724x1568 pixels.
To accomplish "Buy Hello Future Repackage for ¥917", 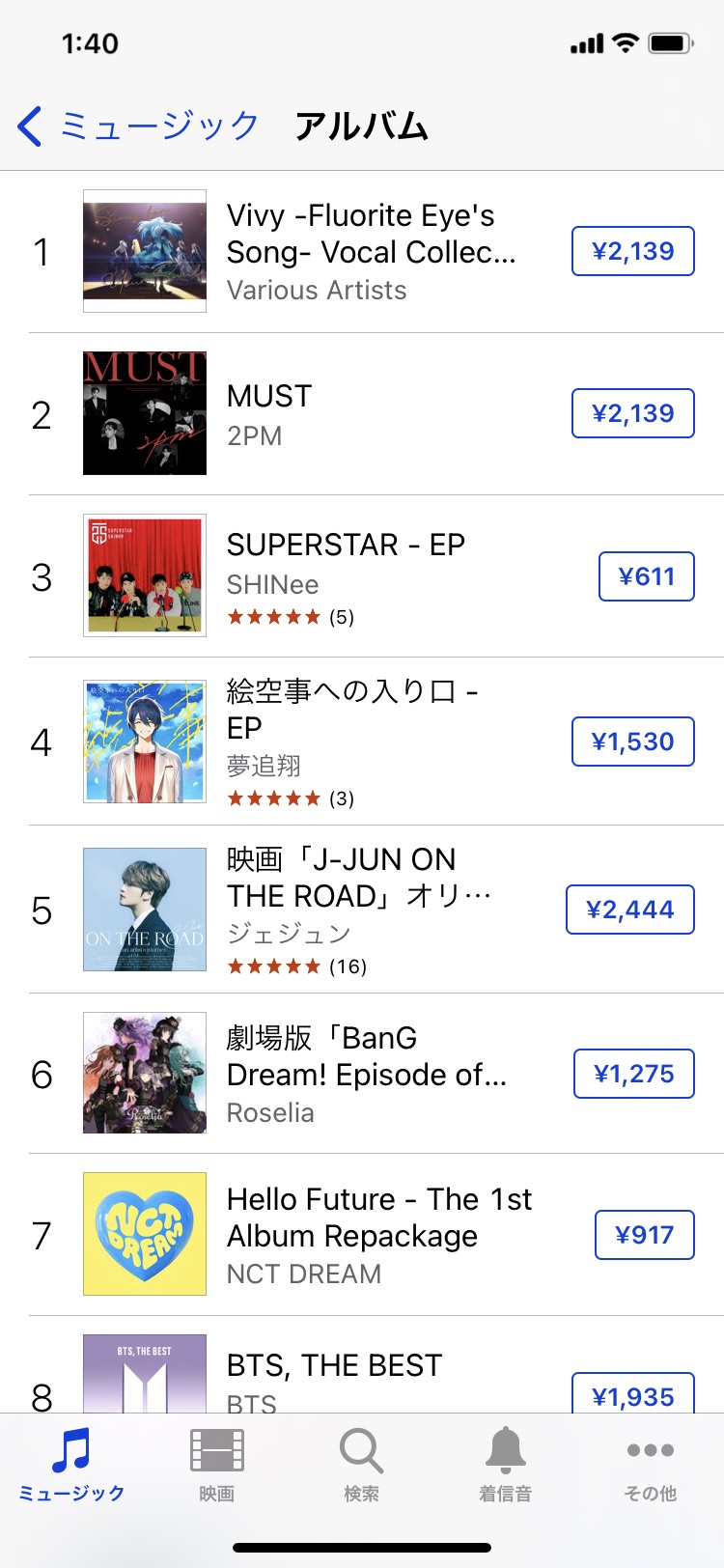I will pos(644,1235).
